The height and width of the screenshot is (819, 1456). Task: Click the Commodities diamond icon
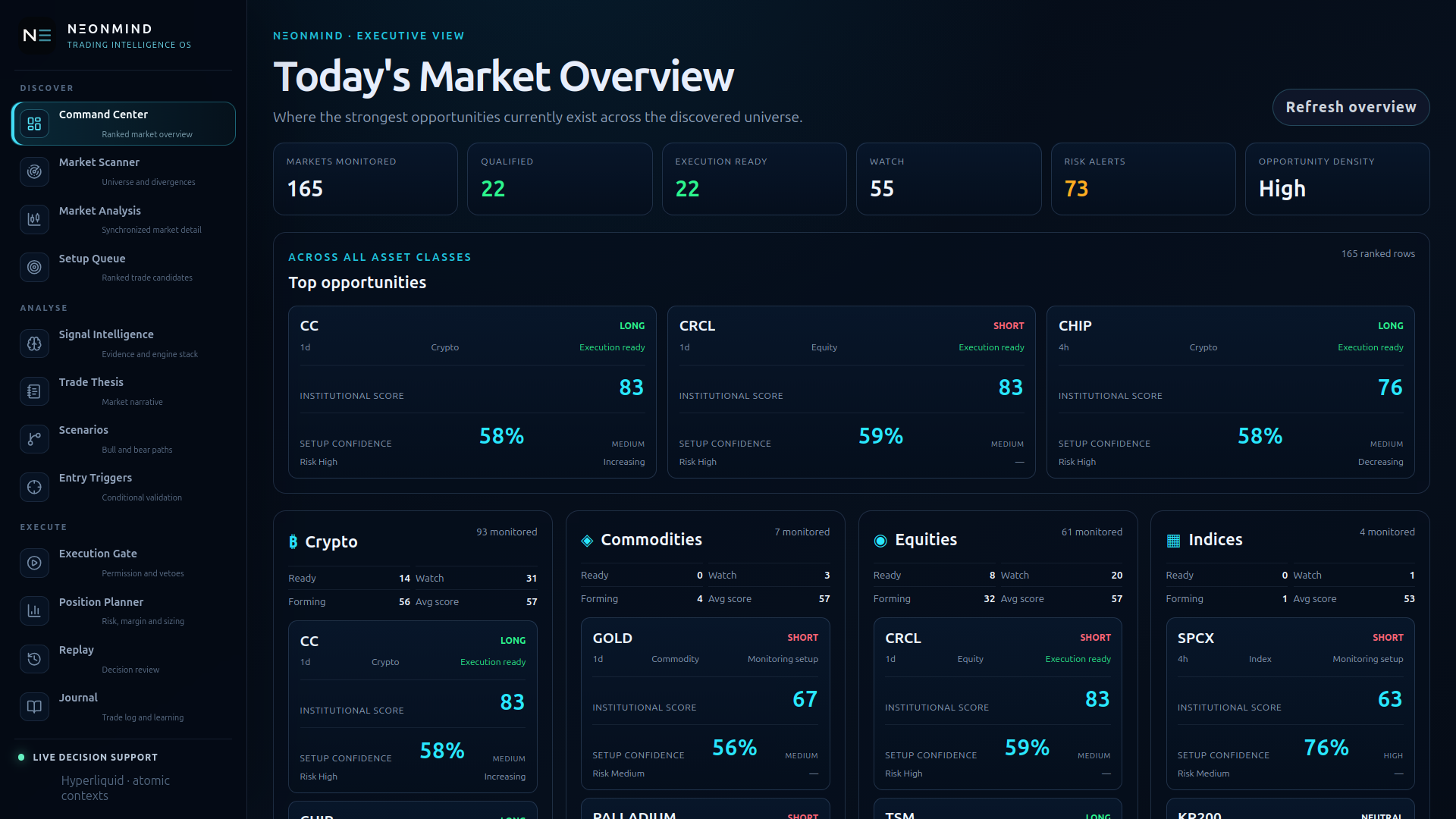click(x=587, y=541)
